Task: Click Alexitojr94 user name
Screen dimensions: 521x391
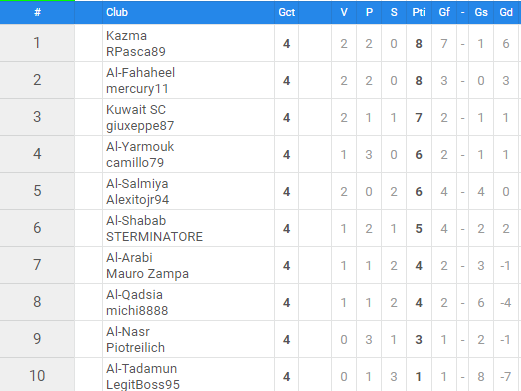Action: tap(137, 200)
